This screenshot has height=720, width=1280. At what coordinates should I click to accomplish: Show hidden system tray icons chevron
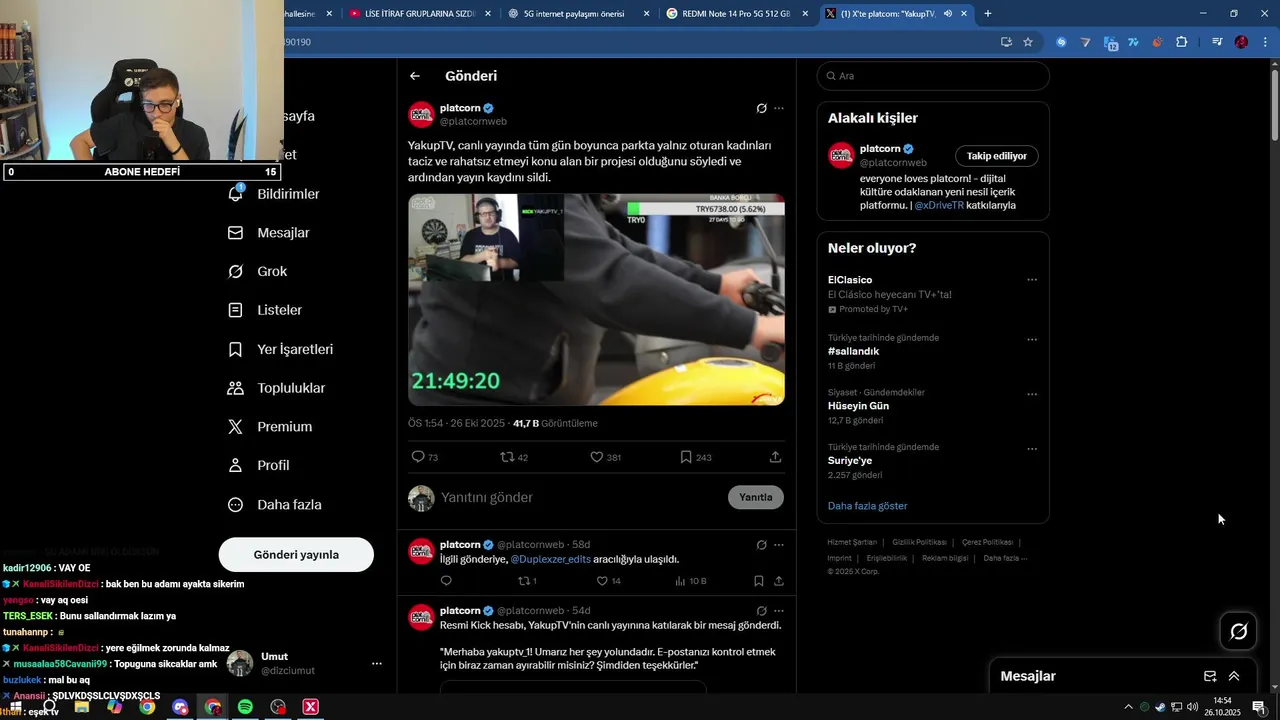(x=1129, y=707)
